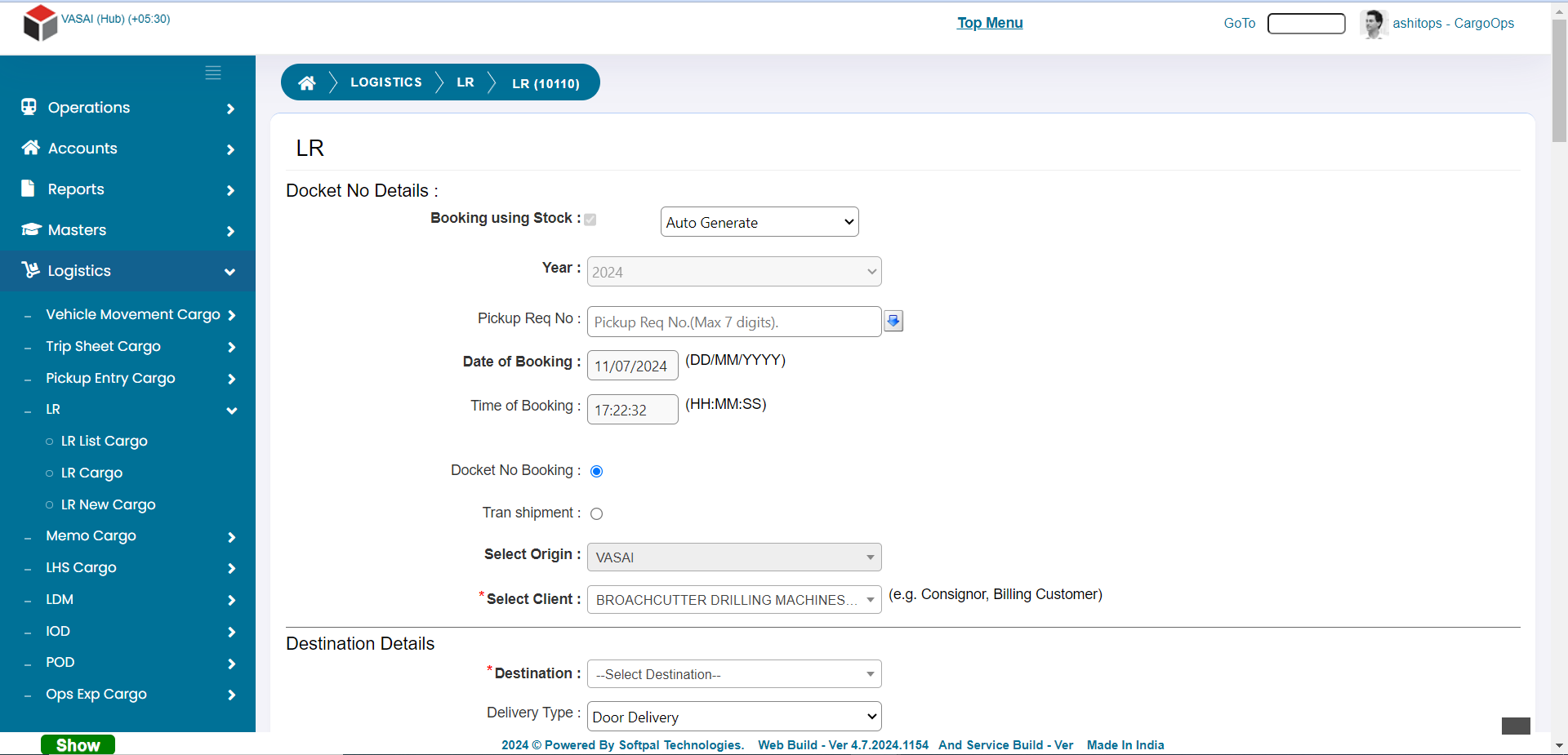Open the Auto Generate dropdown
This screenshot has height=755, width=1568.
pyautogui.click(x=759, y=222)
